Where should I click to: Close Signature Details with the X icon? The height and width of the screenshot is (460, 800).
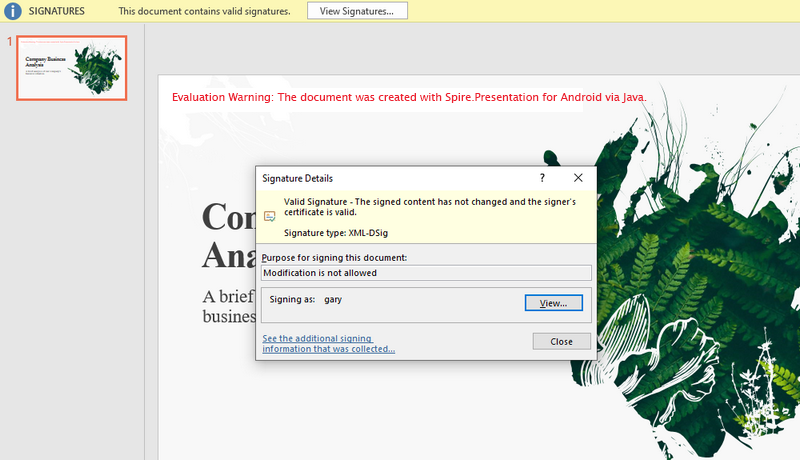(578, 177)
